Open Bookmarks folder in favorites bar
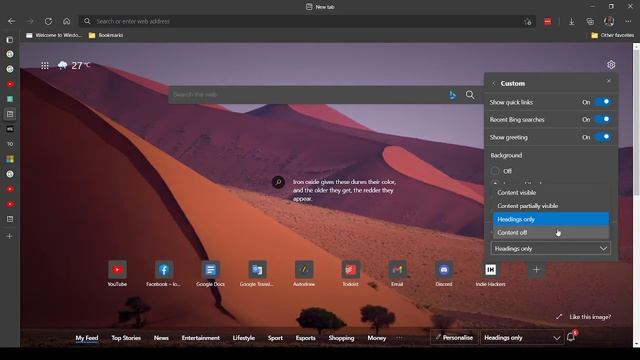Screen dimensions: 640x360 106,35
